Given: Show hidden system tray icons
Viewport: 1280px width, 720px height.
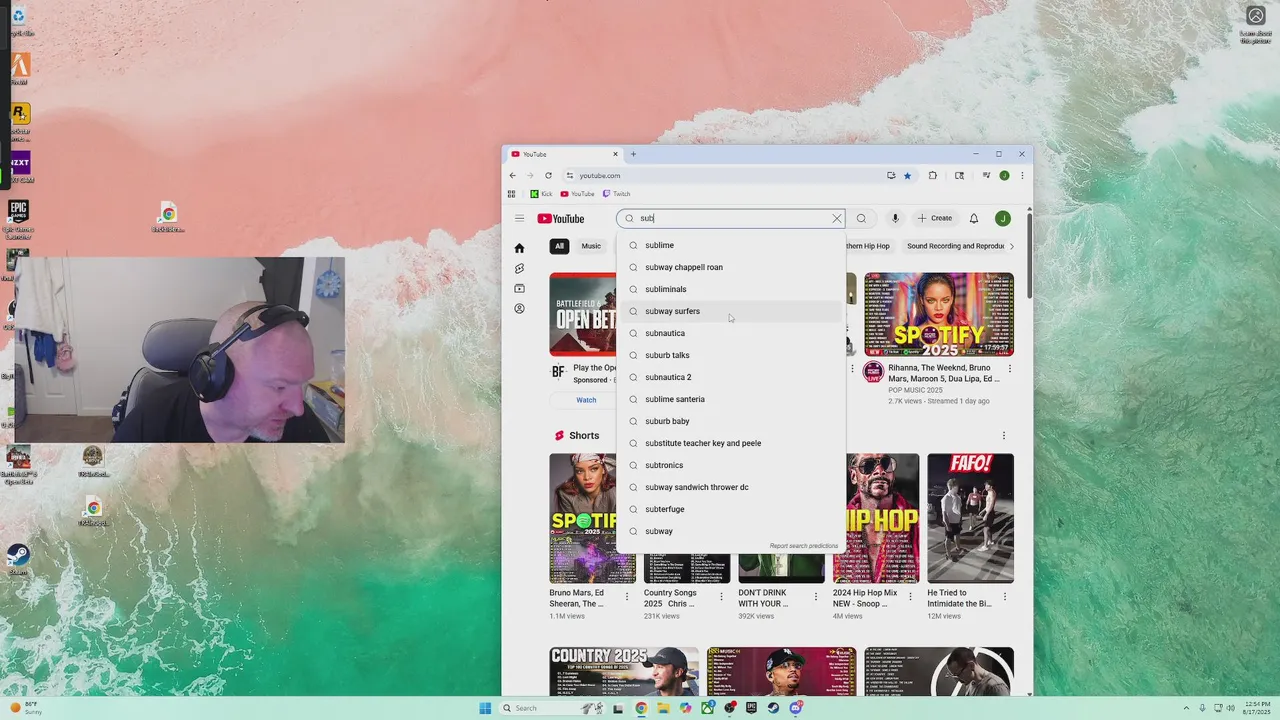Looking at the screenshot, I should point(1187,708).
